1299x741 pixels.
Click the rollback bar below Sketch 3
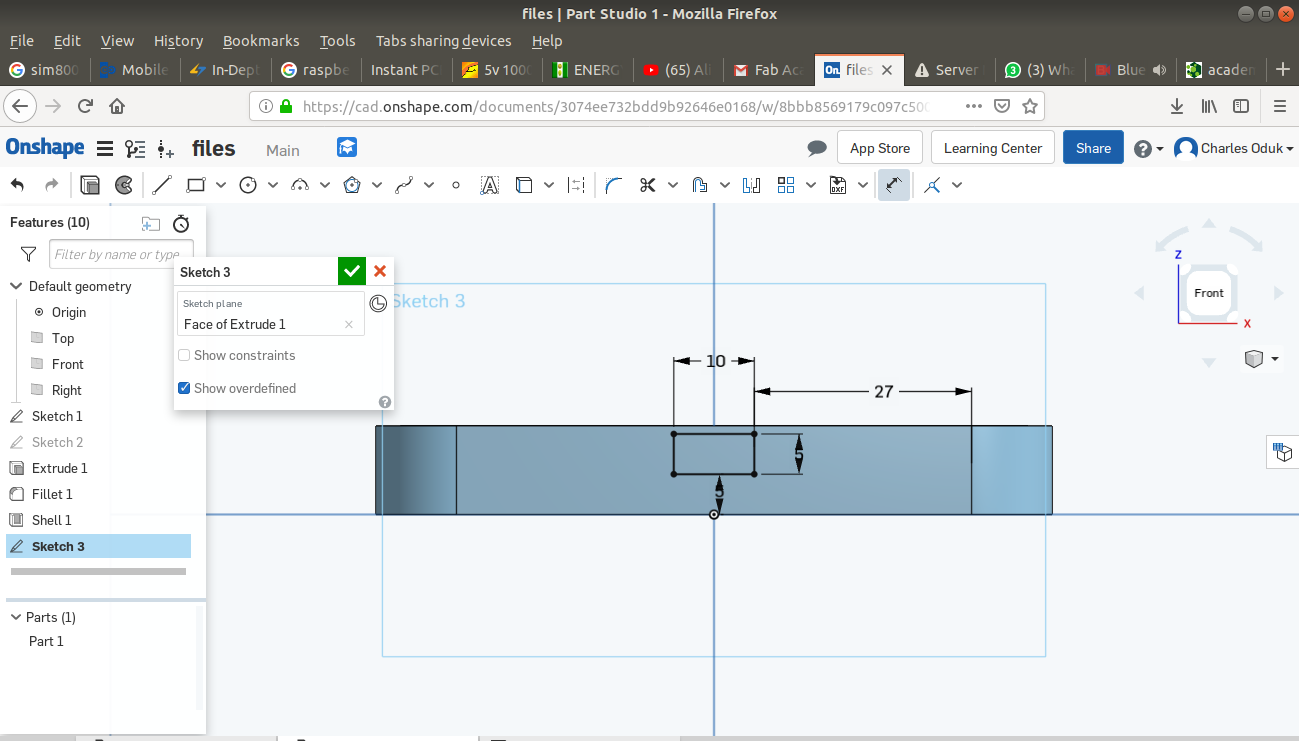(x=98, y=572)
